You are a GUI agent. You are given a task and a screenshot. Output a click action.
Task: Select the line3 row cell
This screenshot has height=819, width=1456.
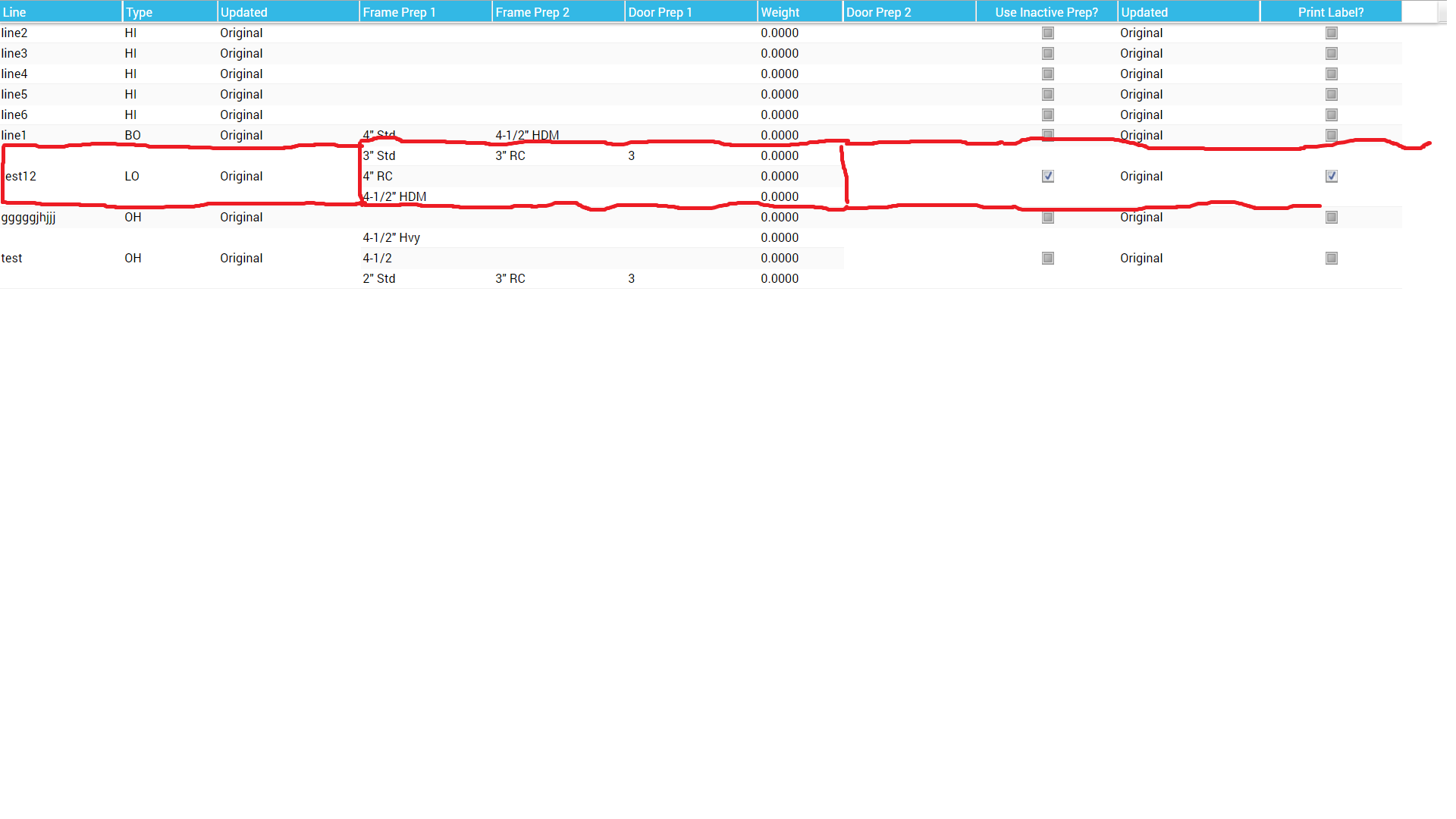(x=15, y=54)
